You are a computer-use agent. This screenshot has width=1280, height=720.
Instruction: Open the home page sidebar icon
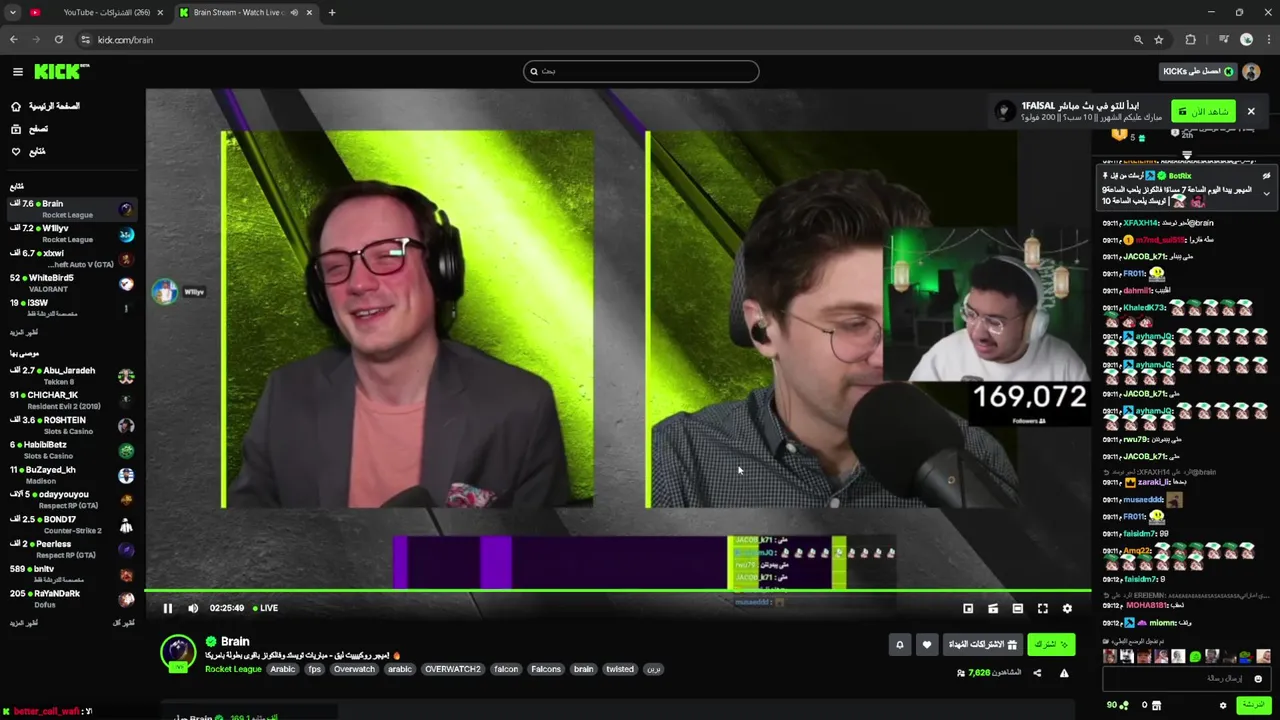[x=16, y=106]
